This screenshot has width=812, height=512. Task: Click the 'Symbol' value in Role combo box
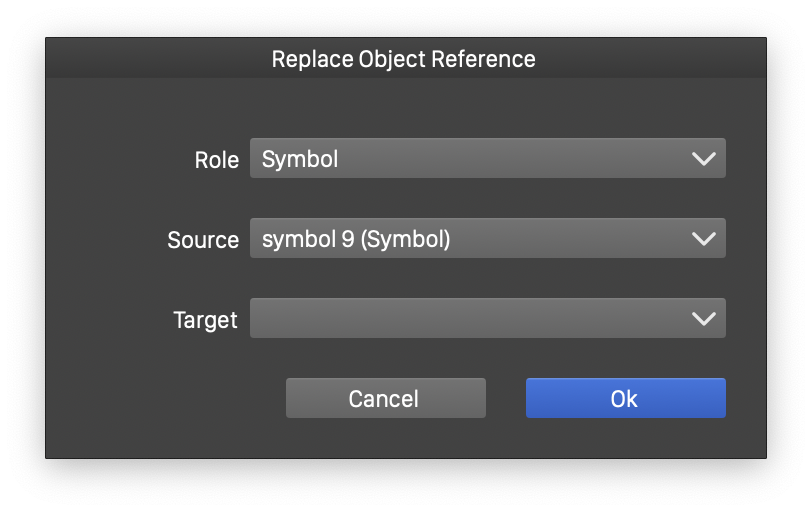coord(300,159)
